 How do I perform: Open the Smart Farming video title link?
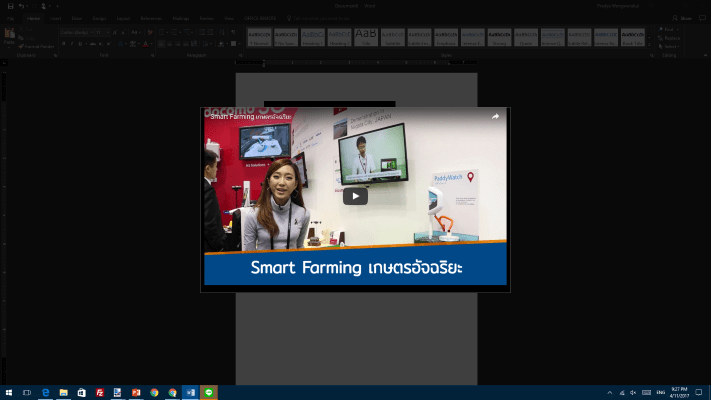pos(250,117)
